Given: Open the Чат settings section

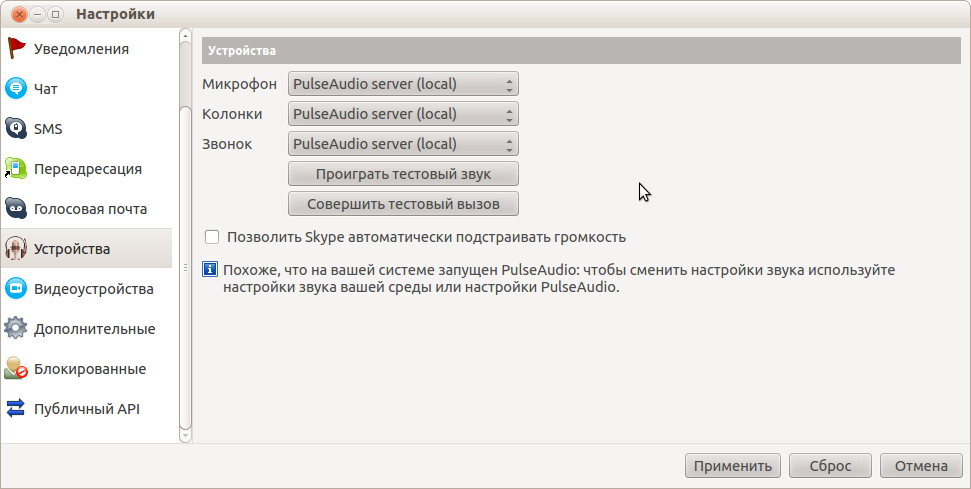Looking at the screenshot, I should [46, 89].
